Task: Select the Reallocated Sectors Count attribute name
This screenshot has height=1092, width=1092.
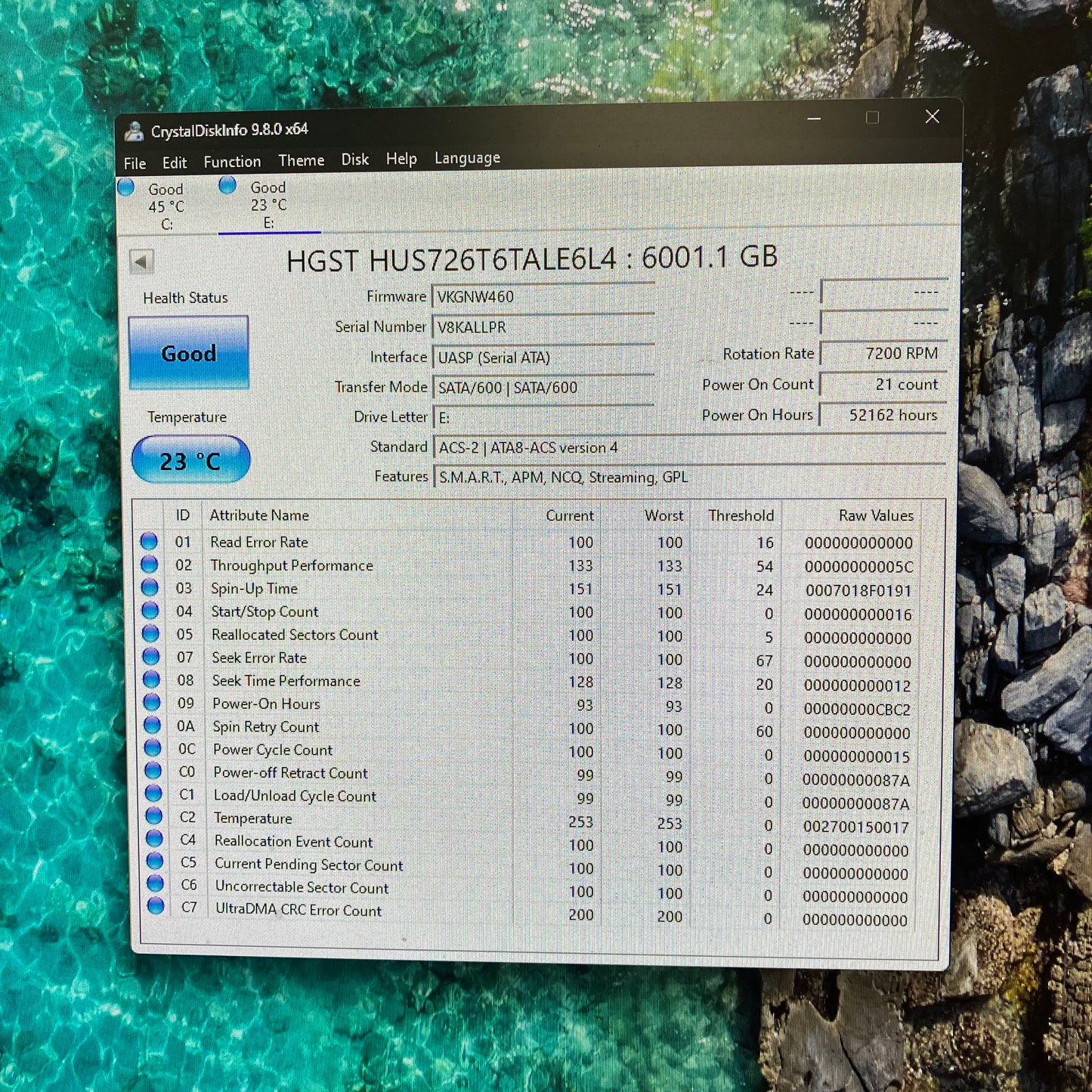Action: (x=295, y=635)
